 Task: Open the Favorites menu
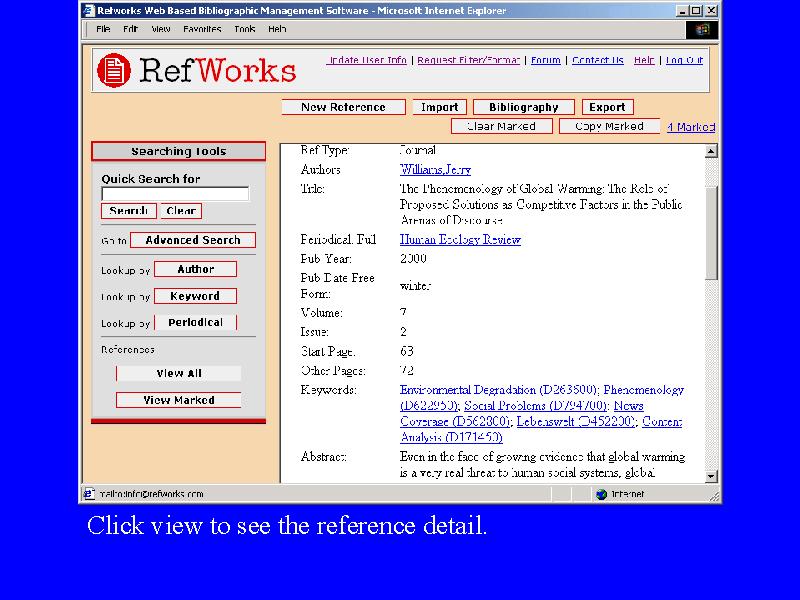[x=202, y=29]
